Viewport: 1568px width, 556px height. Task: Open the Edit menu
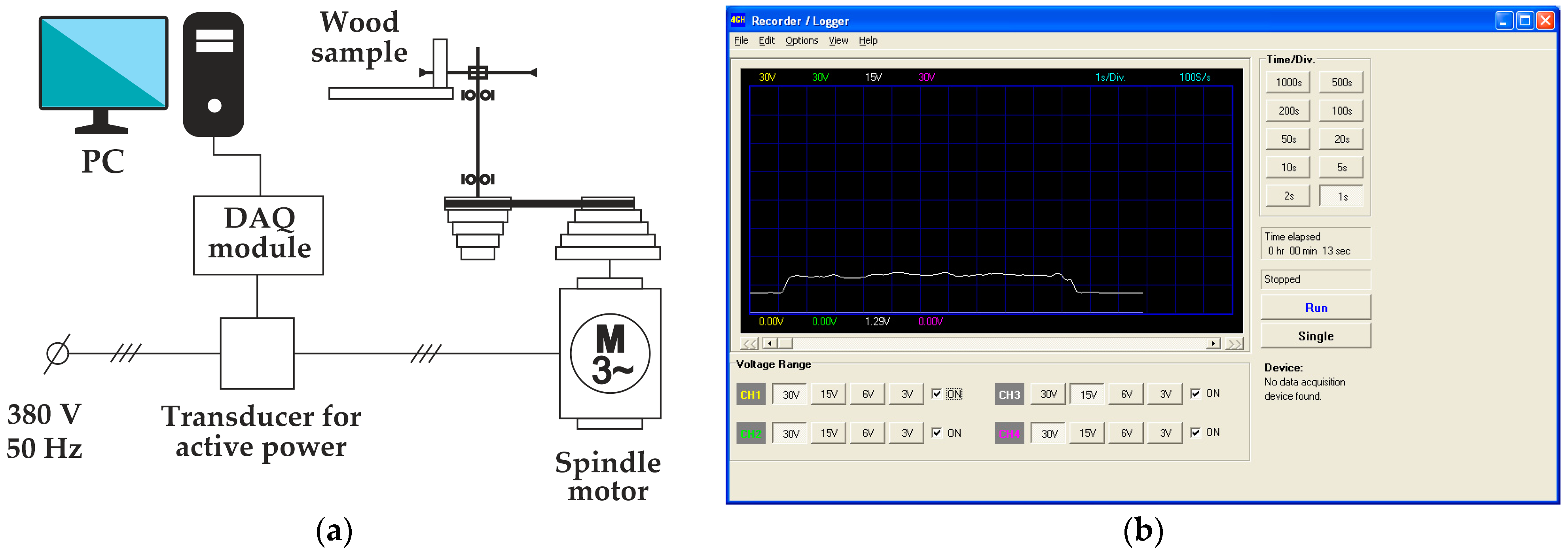pyautogui.click(x=766, y=40)
